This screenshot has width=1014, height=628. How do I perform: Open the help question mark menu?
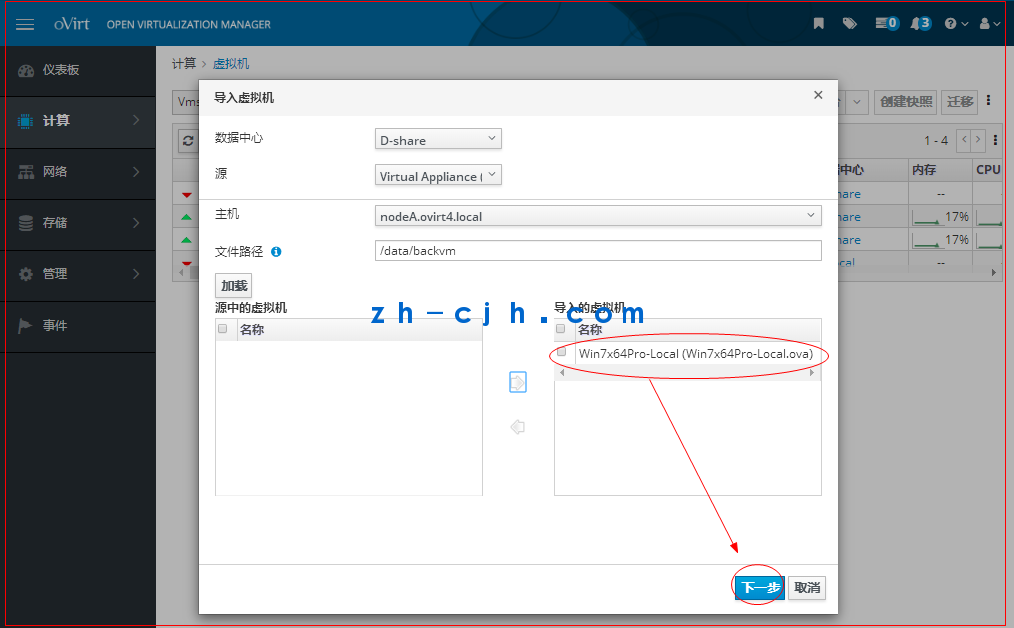pos(956,24)
